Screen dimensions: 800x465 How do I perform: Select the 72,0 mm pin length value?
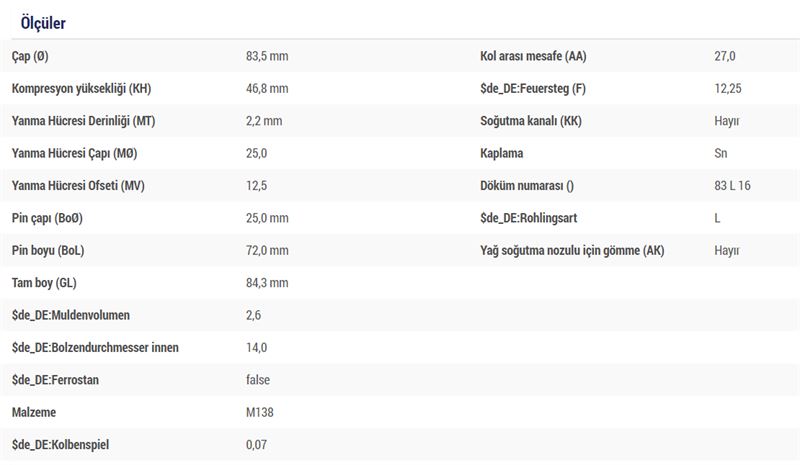tap(267, 250)
